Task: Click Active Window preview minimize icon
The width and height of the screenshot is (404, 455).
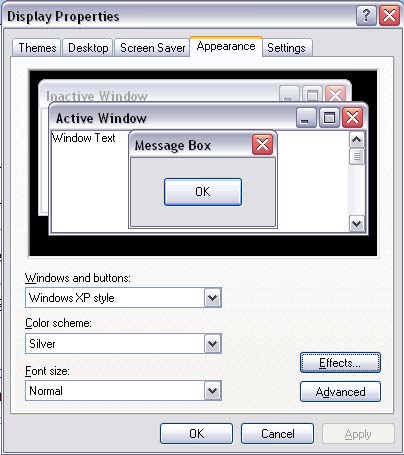Action: (x=306, y=118)
